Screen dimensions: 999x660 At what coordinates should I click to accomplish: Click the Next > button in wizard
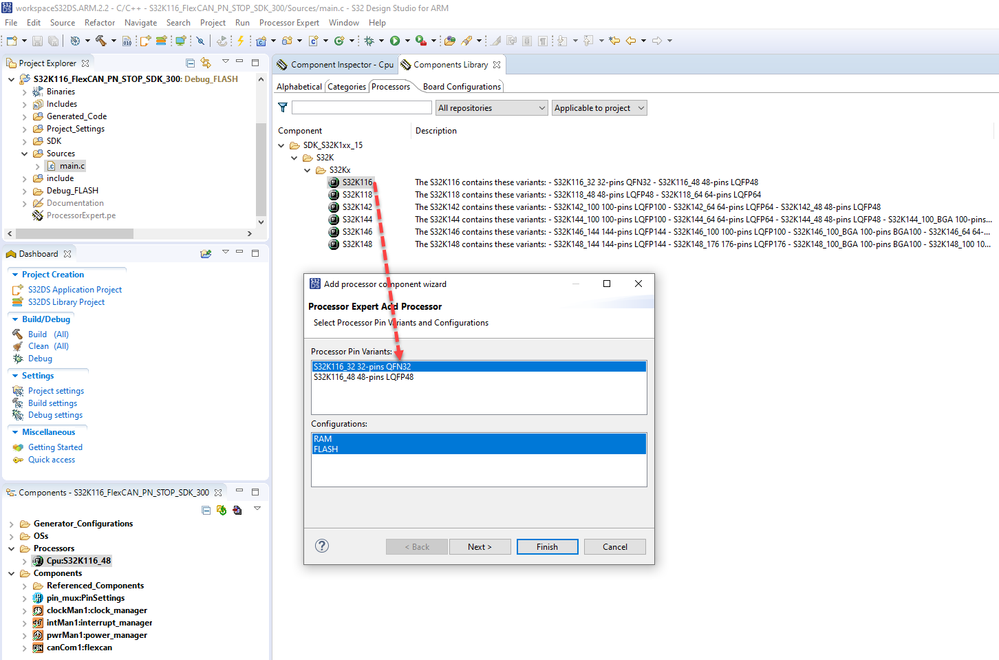click(x=480, y=547)
